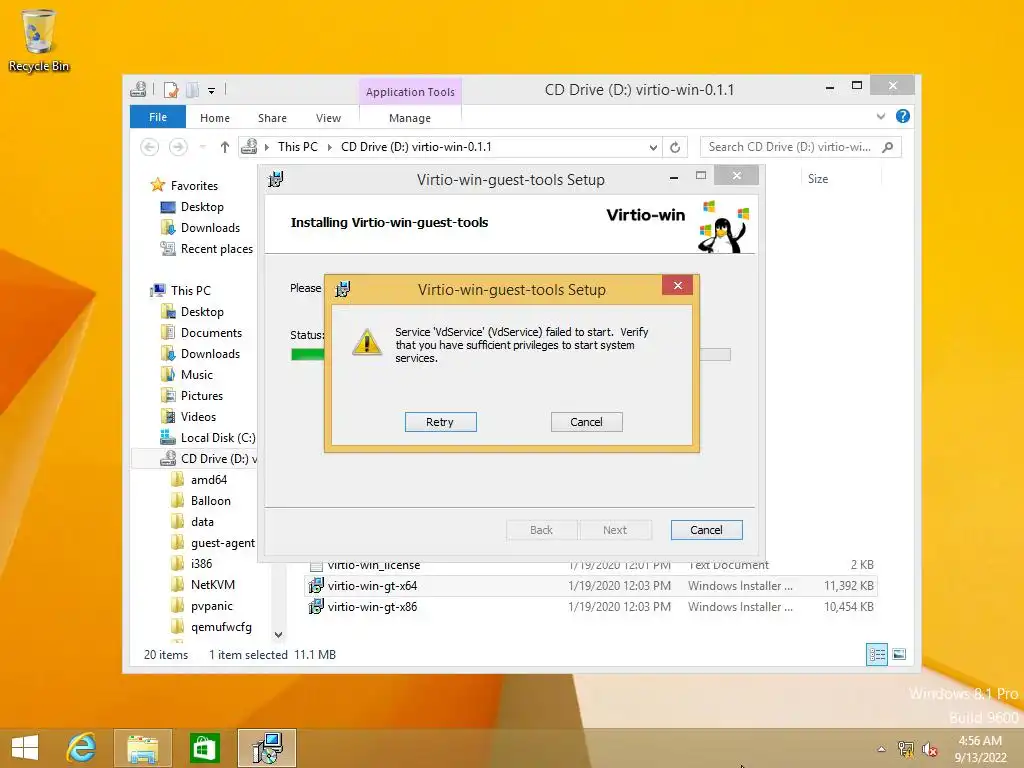This screenshot has height=768, width=1024.
Task: Open Videos folder in navigation pane
Action: [198, 417]
